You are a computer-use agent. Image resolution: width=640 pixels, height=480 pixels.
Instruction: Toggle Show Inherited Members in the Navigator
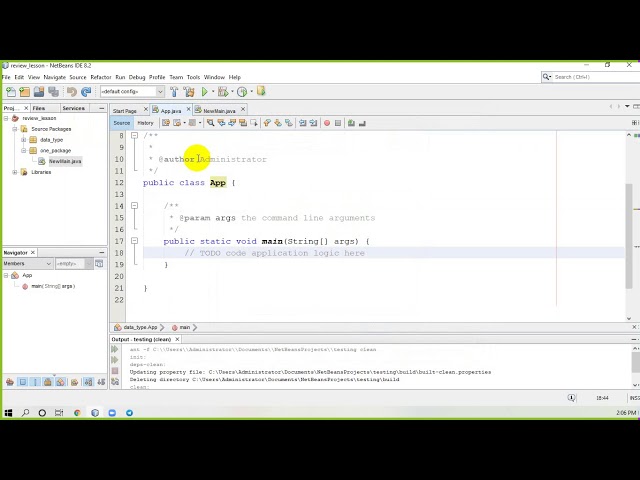[x=10, y=382]
